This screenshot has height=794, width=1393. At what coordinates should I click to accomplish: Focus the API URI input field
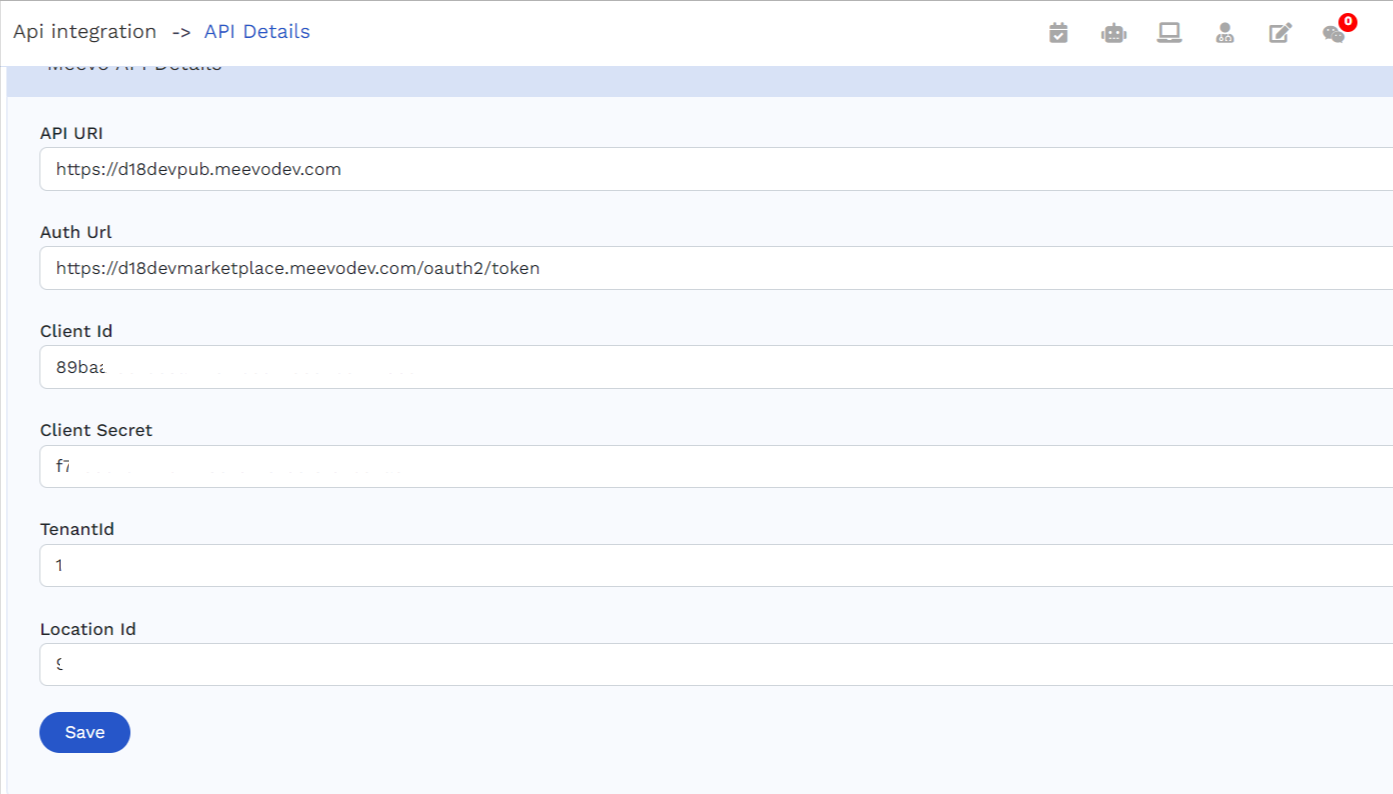click(x=716, y=169)
